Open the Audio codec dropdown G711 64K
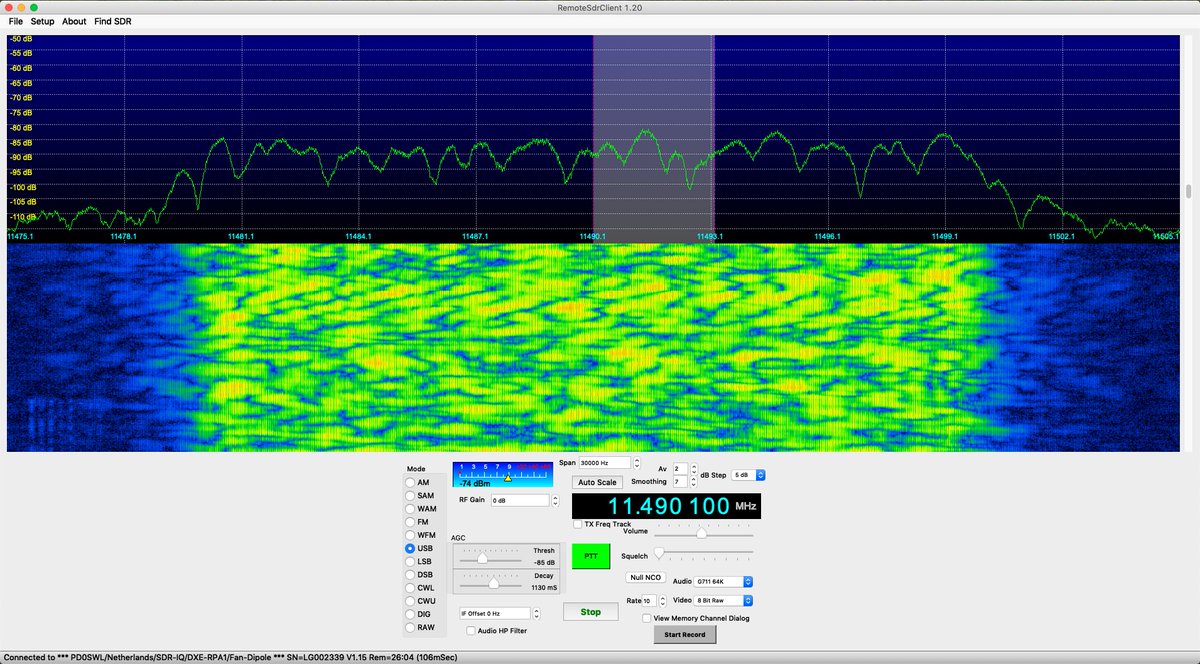This screenshot has width=1200, height=664. click(724, 581)
